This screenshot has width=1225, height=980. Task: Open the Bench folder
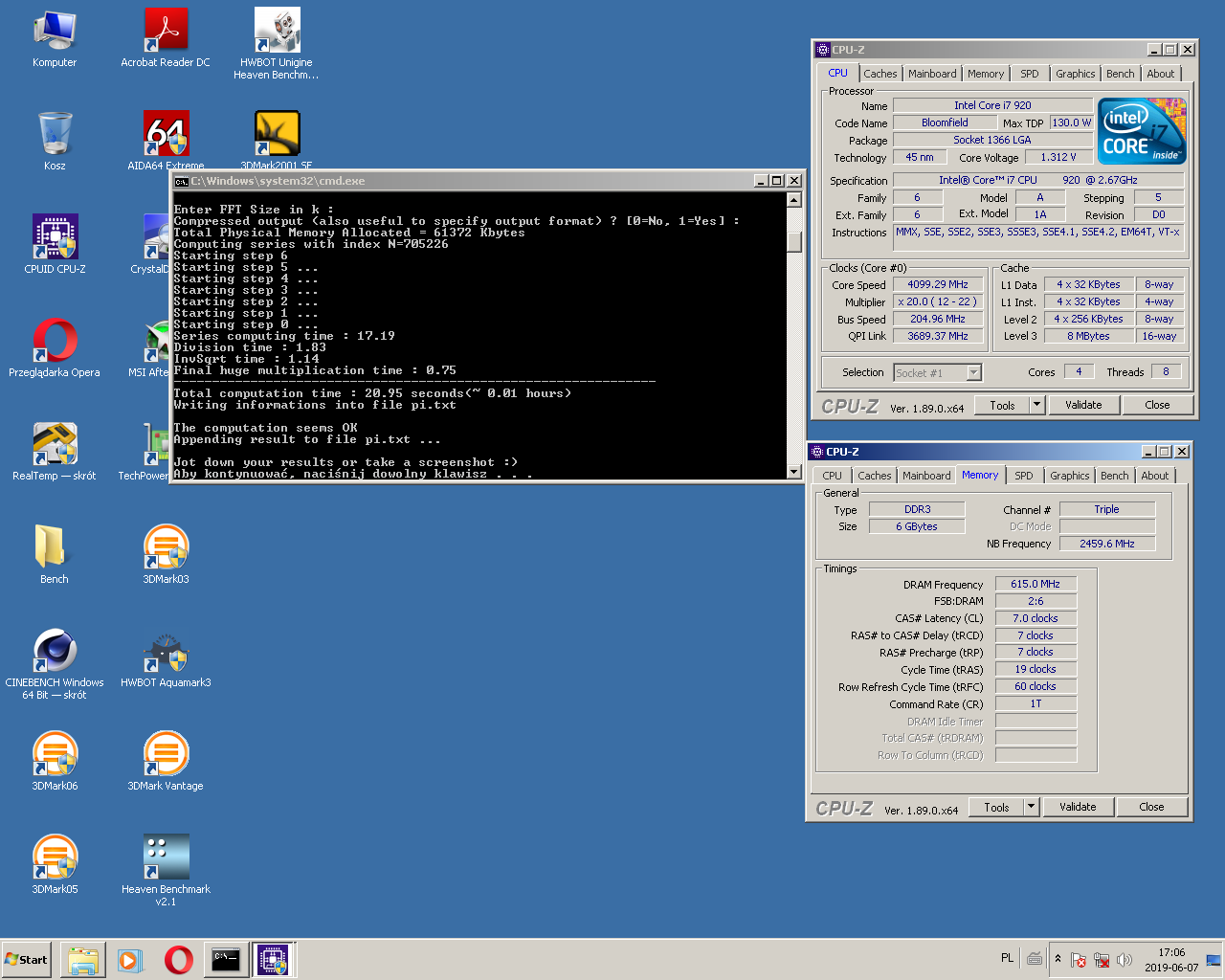point(55,554)
